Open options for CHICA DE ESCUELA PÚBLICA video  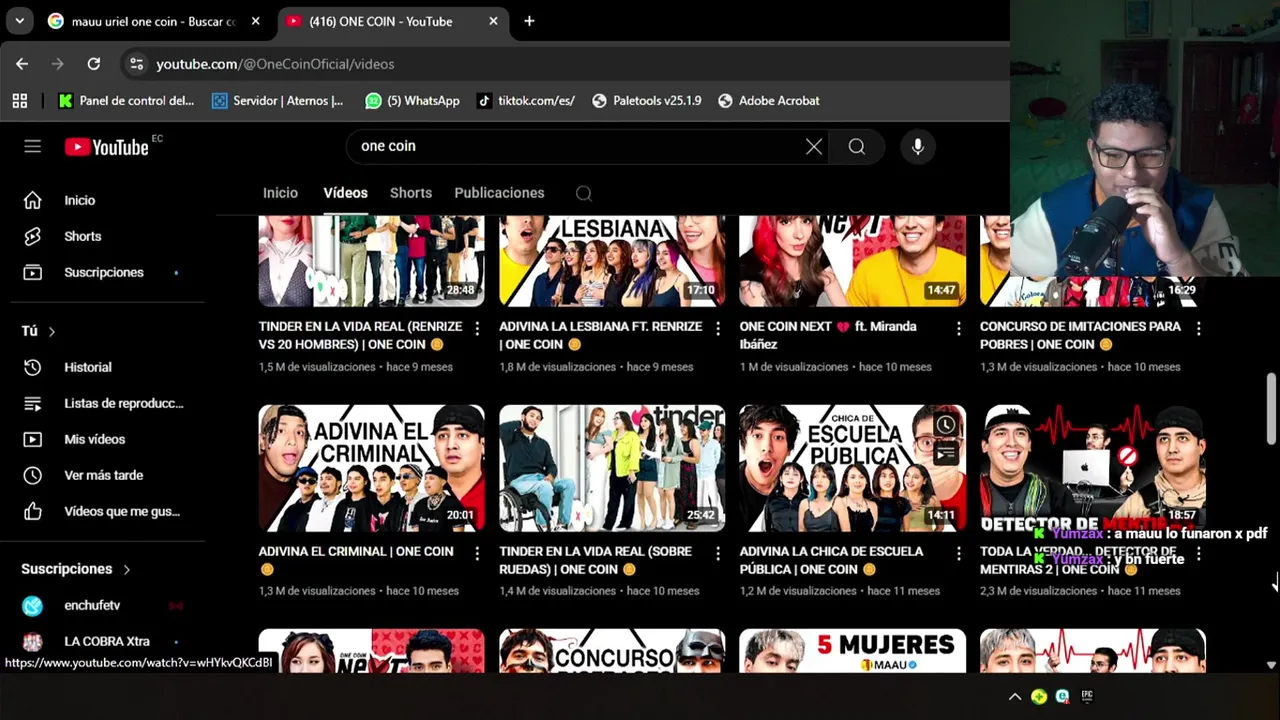coord(958,553)
